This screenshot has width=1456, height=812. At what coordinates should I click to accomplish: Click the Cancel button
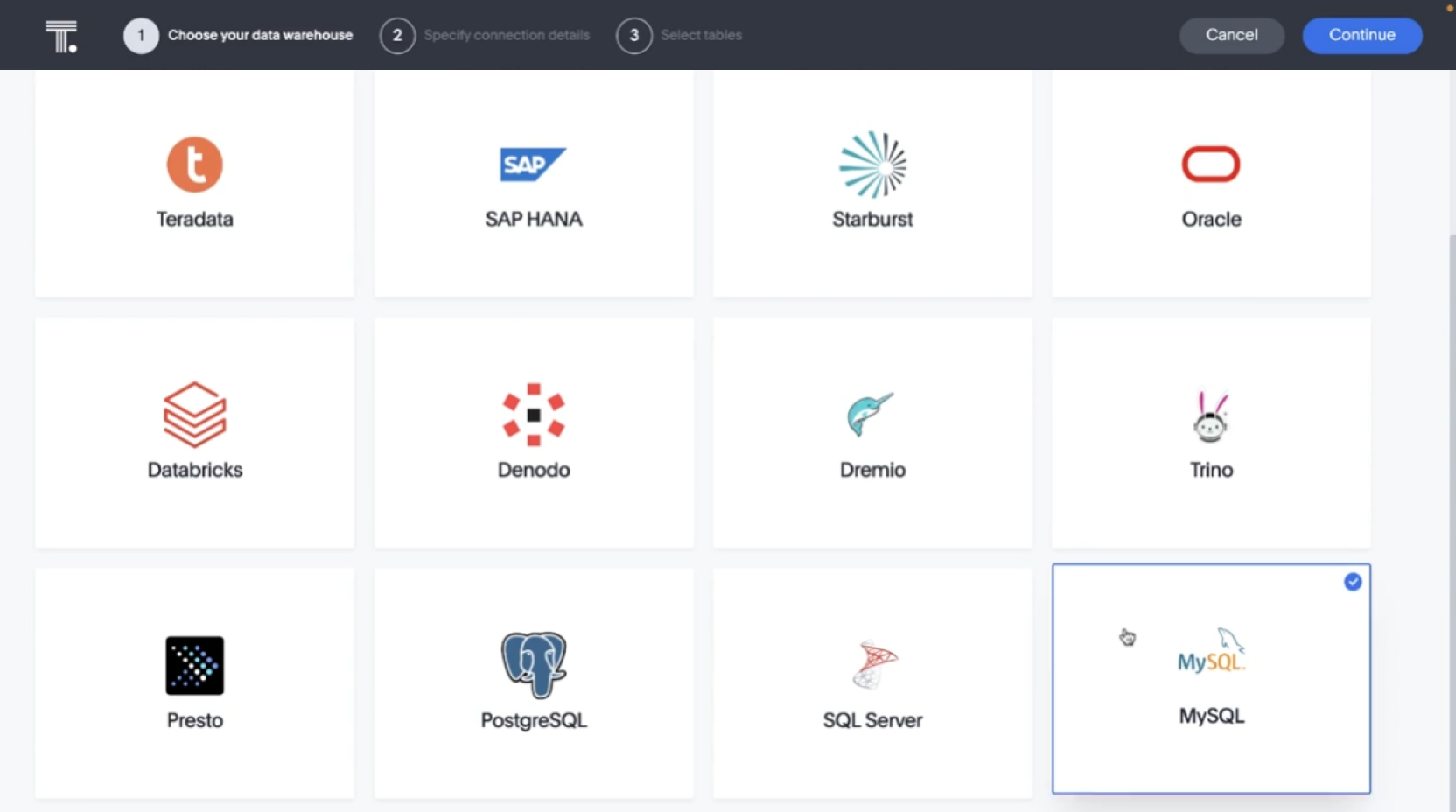pyautogui.click(x=1231, y=35)
